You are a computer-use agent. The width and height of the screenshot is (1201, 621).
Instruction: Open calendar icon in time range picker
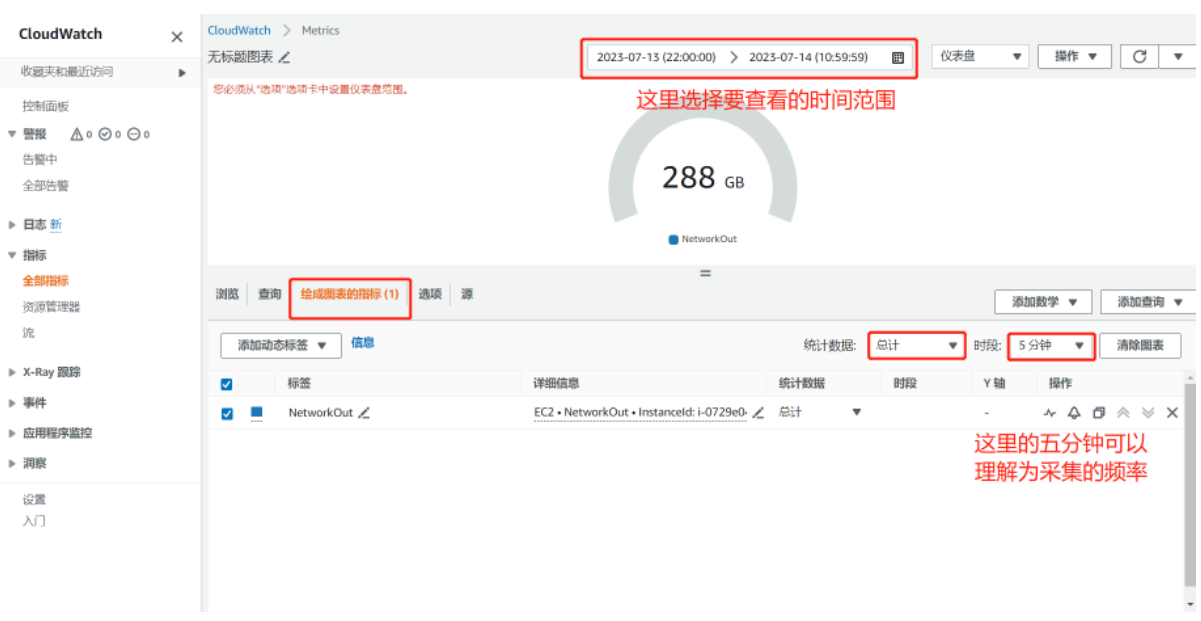(898, 58)
